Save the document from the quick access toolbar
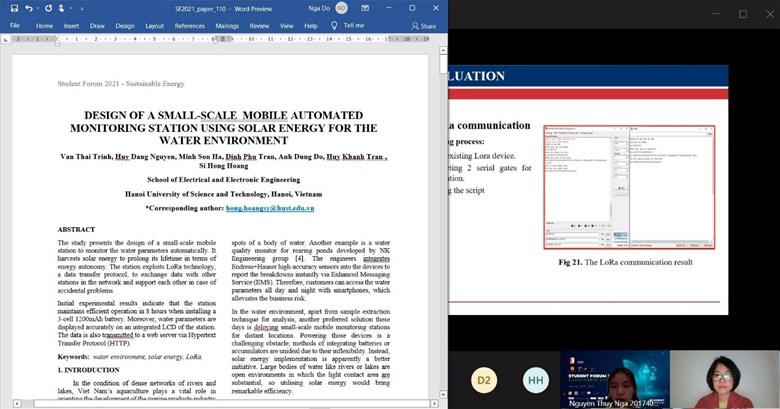The image size is (780, 409). coord(14,8)
